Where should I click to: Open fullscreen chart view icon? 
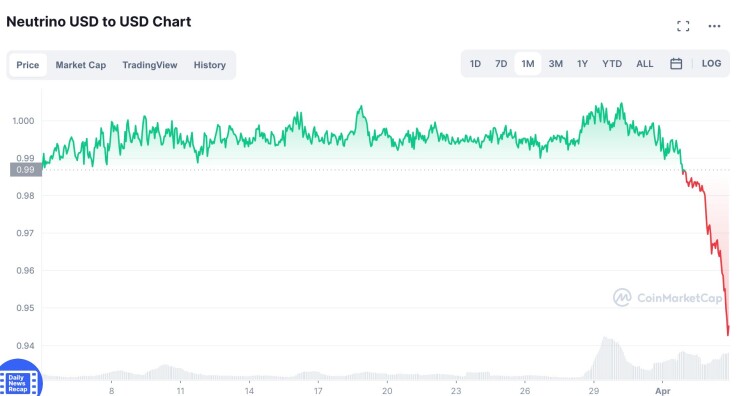coord(683,26)
